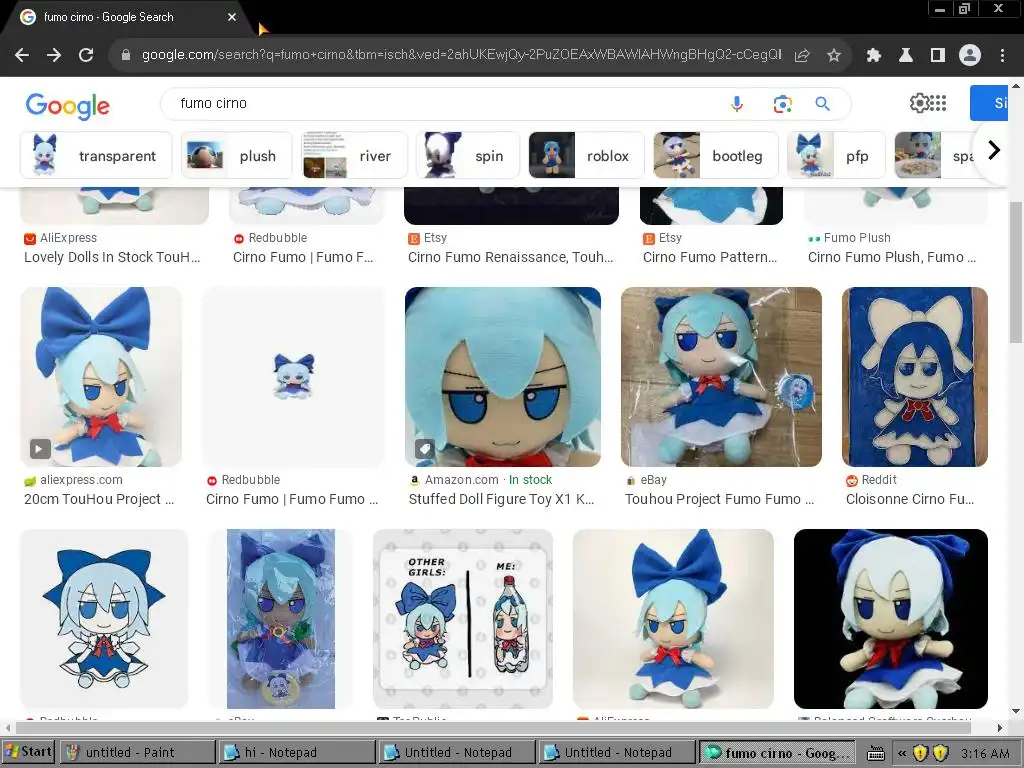Select the pfp filter chip
Screen dimensions: 1024x768
(836, 155)
